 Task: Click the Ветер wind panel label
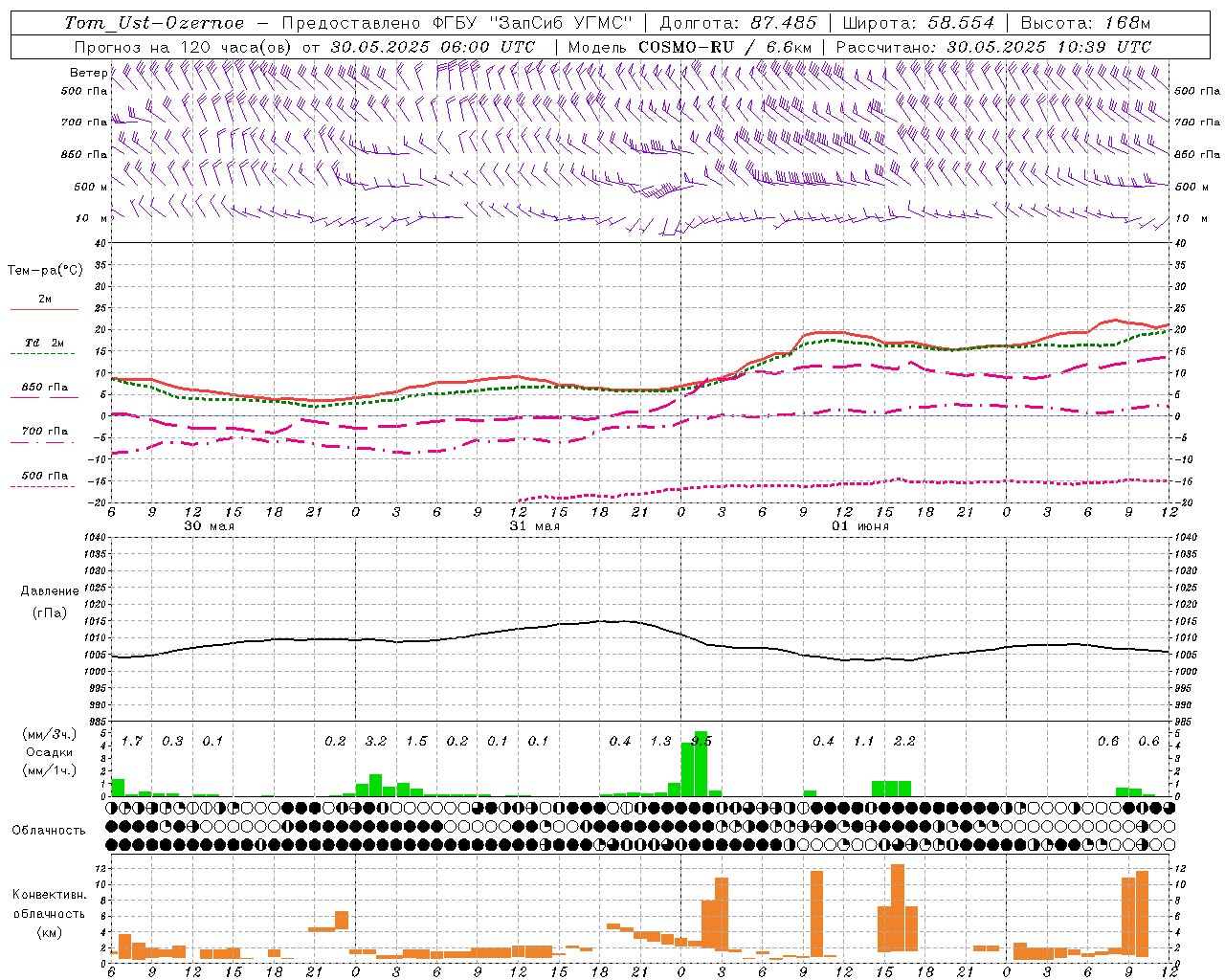point(88,73)
